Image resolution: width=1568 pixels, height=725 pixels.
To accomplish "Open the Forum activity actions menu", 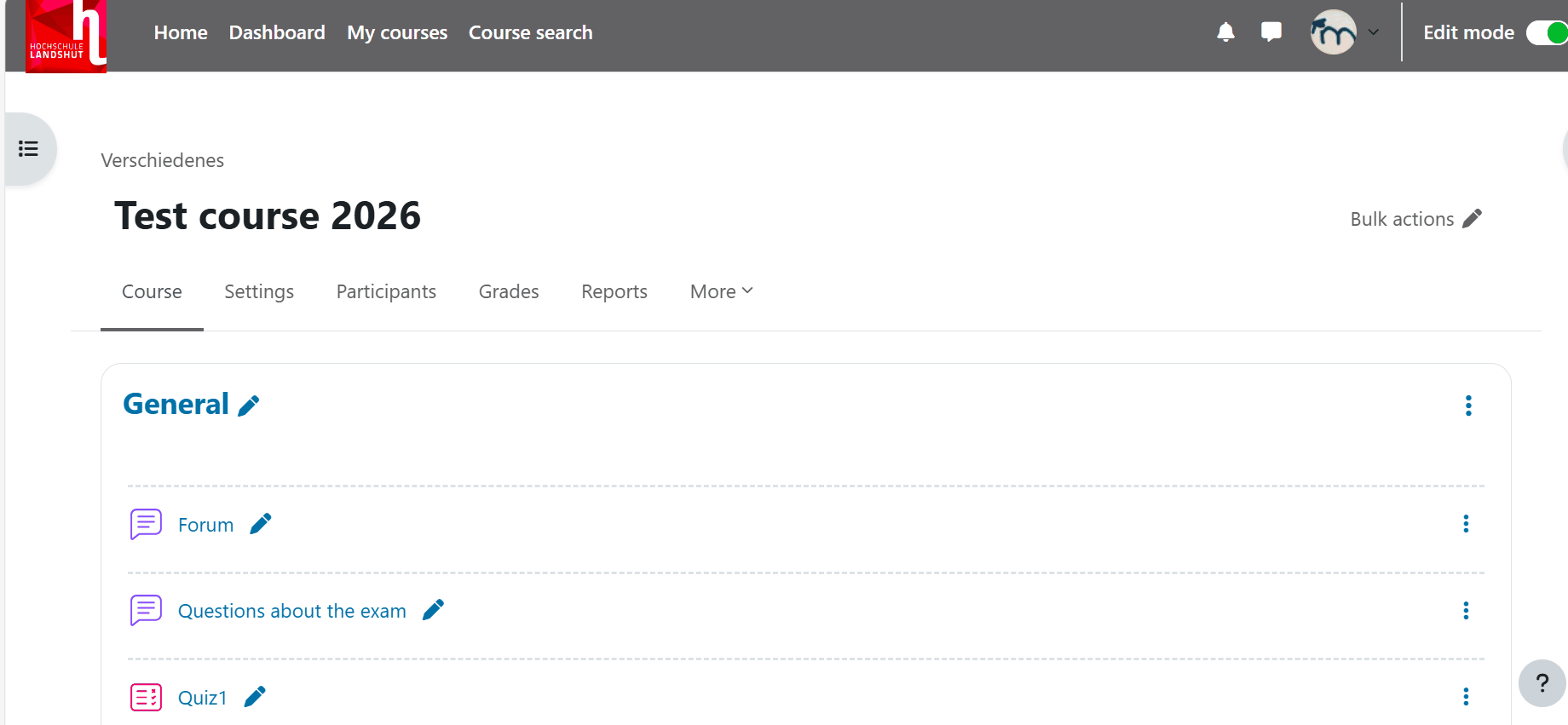I will (1466, 524).
